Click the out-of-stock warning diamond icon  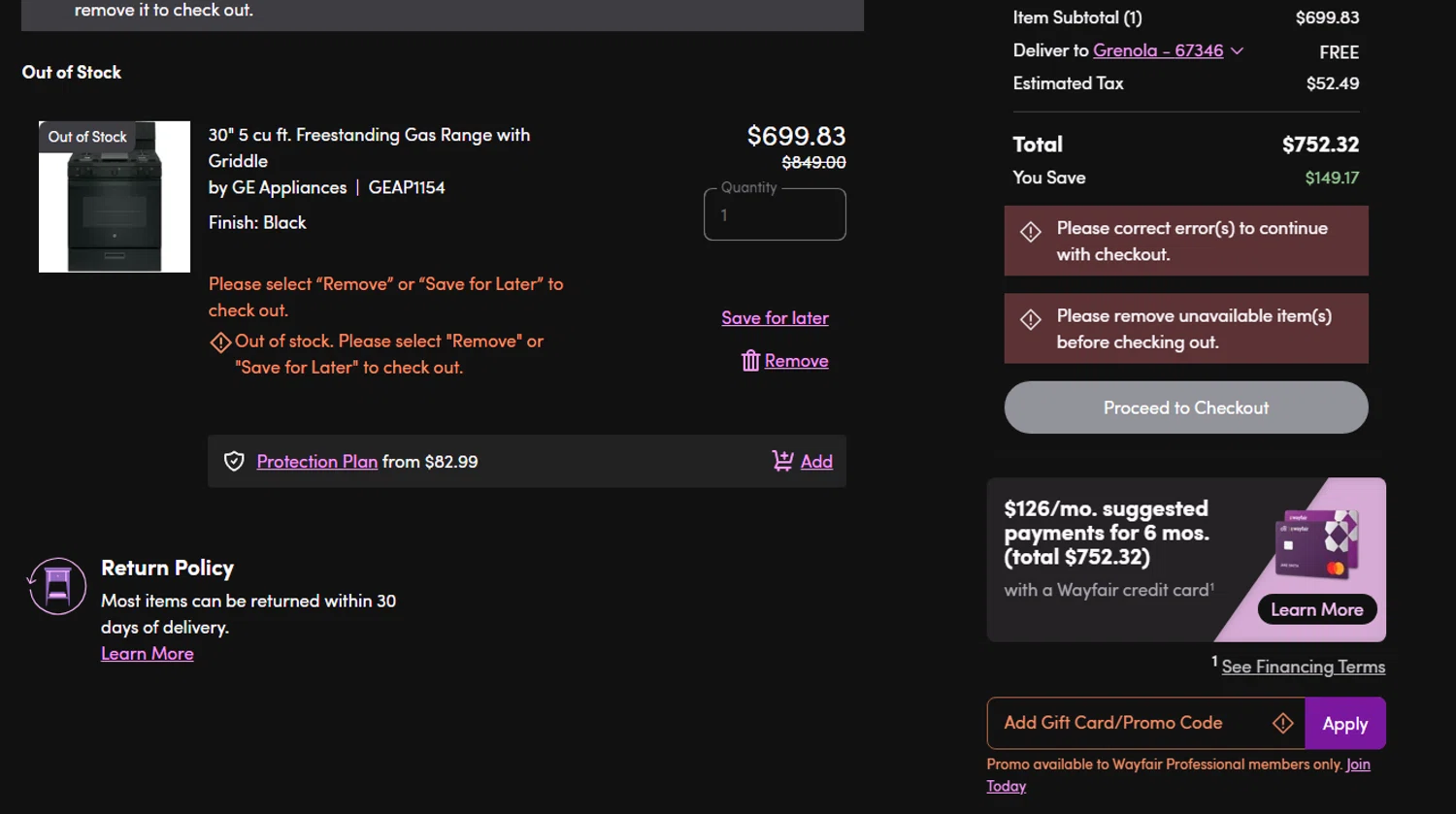click(x=220, y=342)
